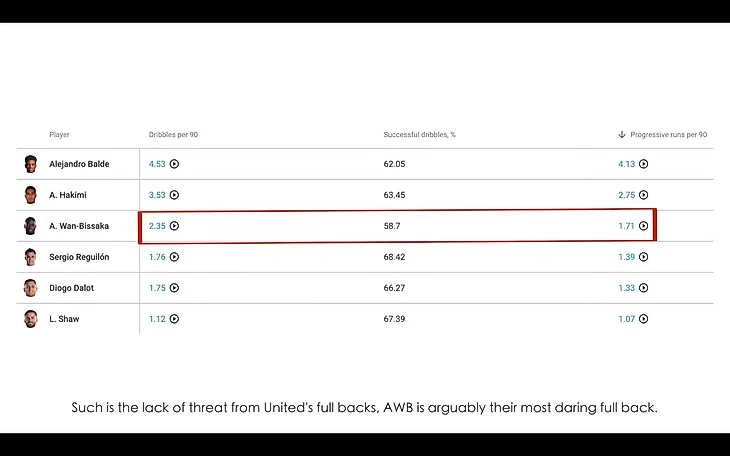
Task: Play Sergio Reguilón's dribbles video icon
Action: 174,257
